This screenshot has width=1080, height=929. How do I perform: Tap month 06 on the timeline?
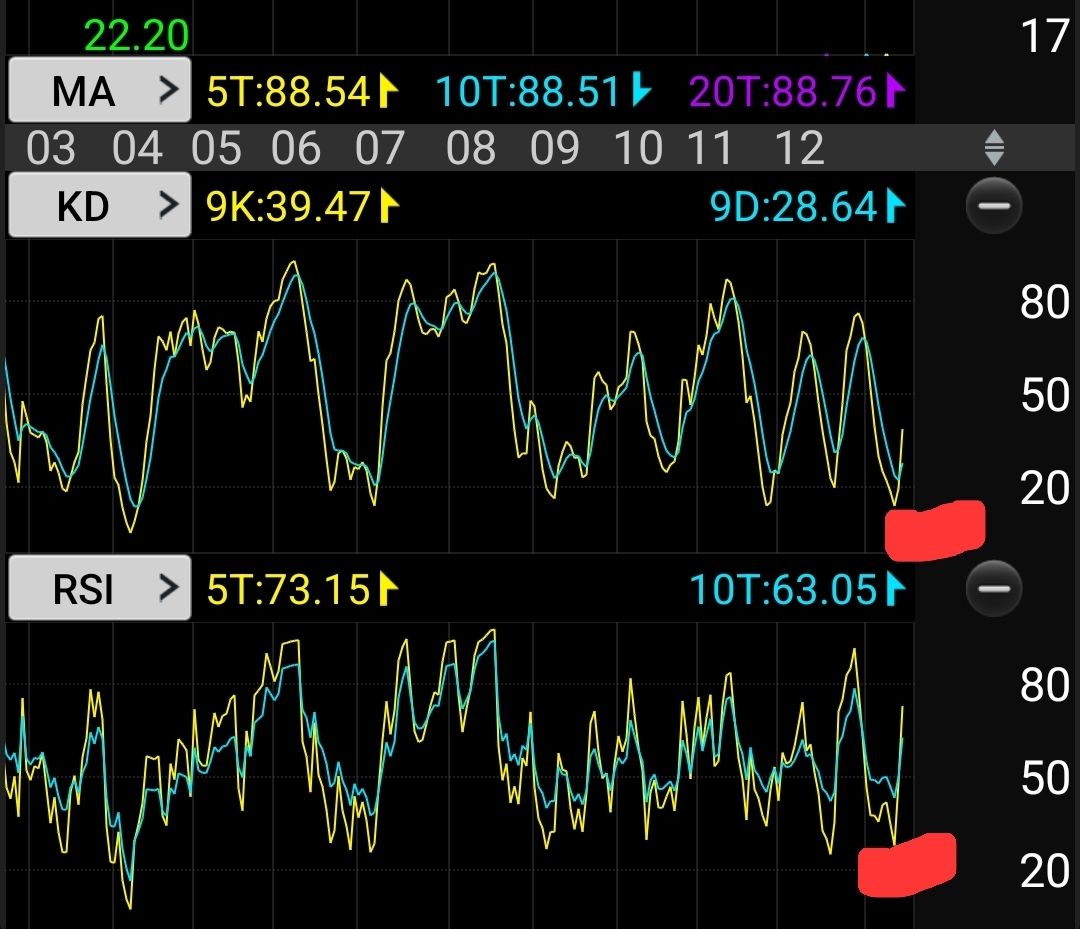pos(295,147)
